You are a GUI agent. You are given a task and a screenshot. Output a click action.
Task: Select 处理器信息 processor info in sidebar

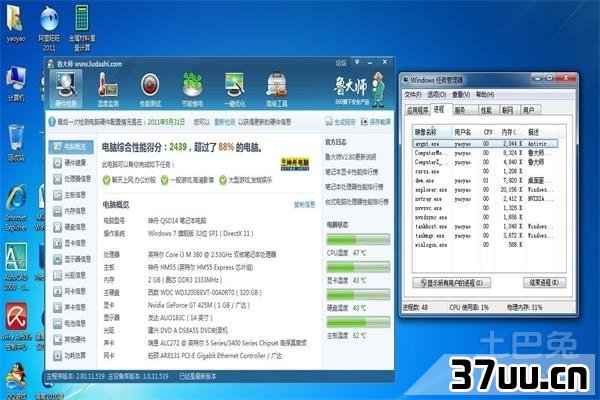click(71, 179)
